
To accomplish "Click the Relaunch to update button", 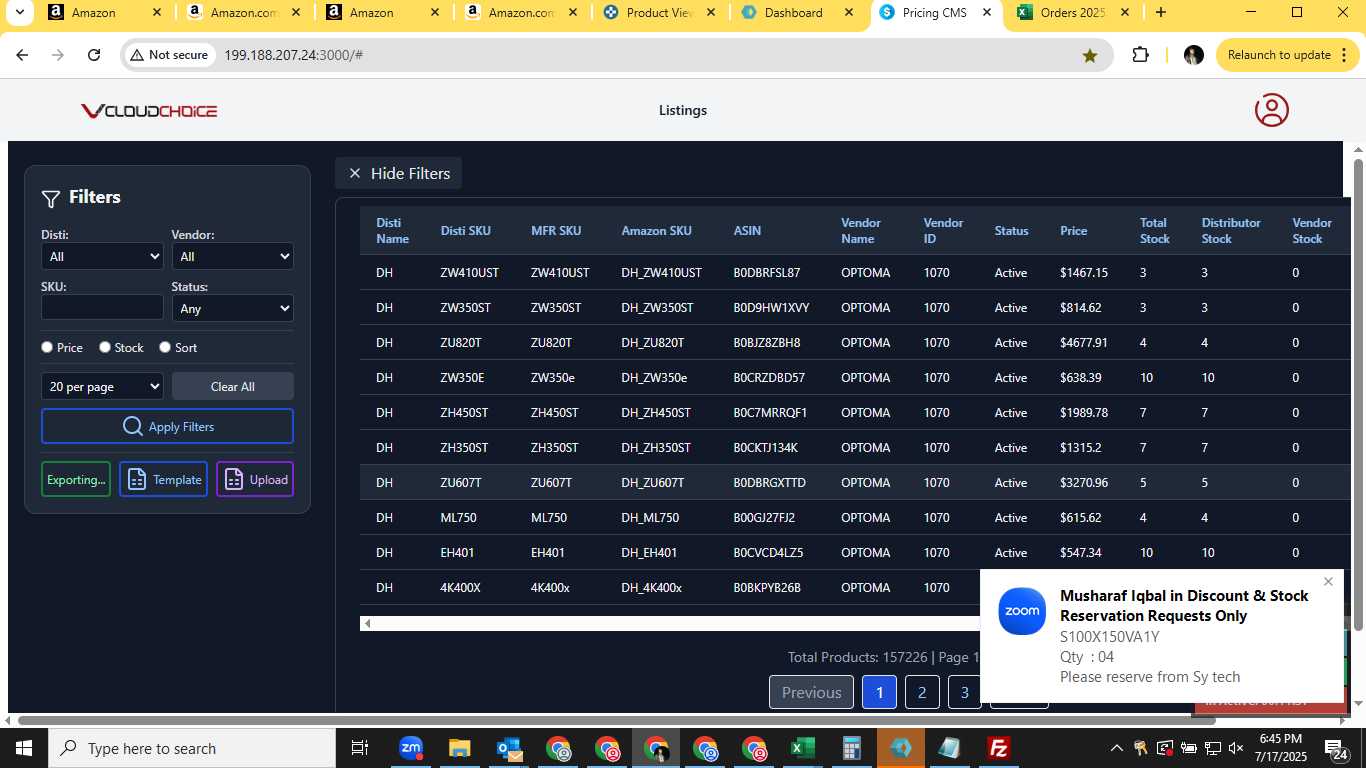I will pos(1288,55).
